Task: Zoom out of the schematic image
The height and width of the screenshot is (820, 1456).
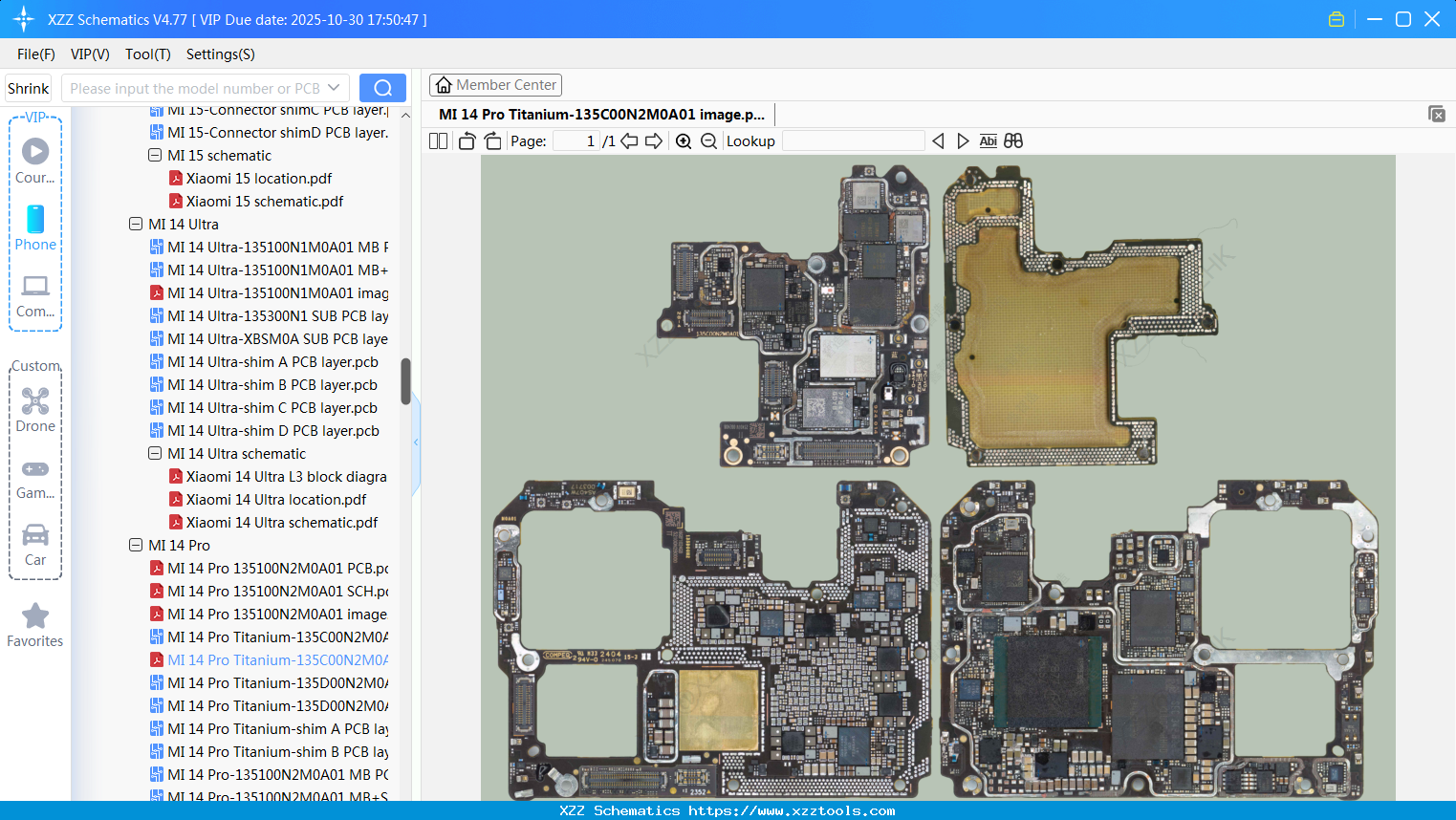Action: [x=708, y=140]
